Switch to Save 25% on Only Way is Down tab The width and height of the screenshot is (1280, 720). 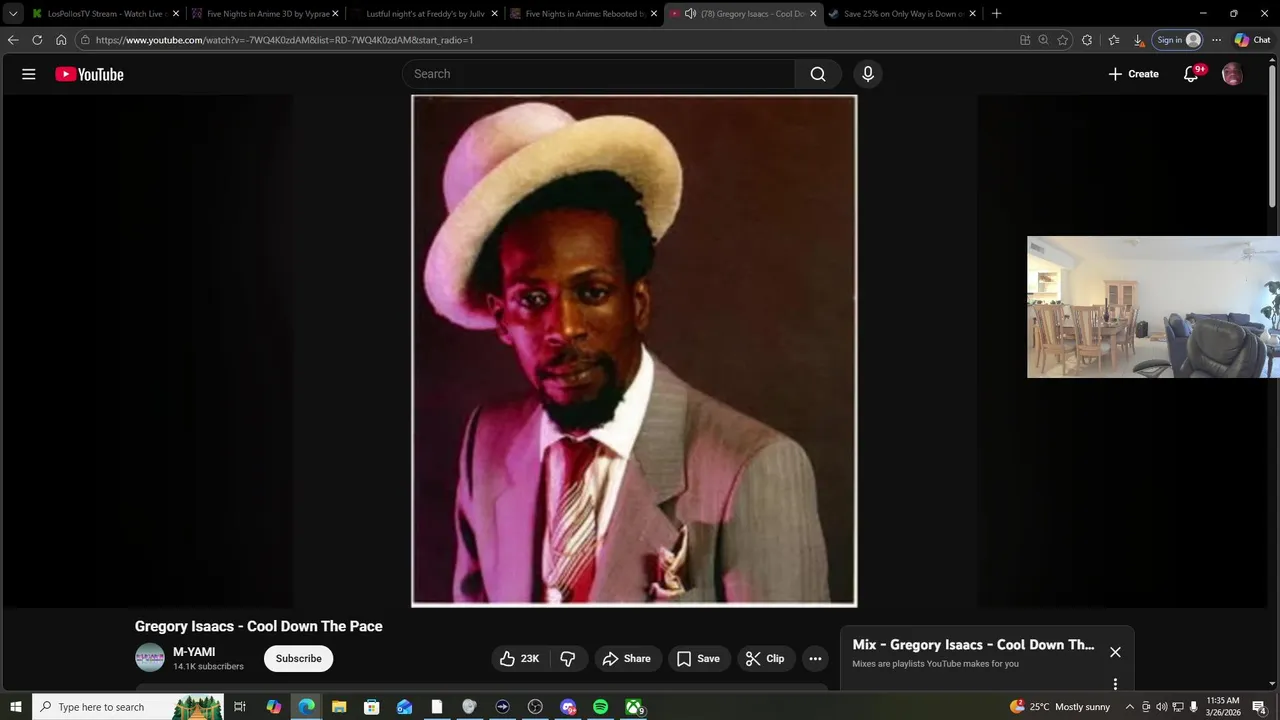(x=902, y=14)
